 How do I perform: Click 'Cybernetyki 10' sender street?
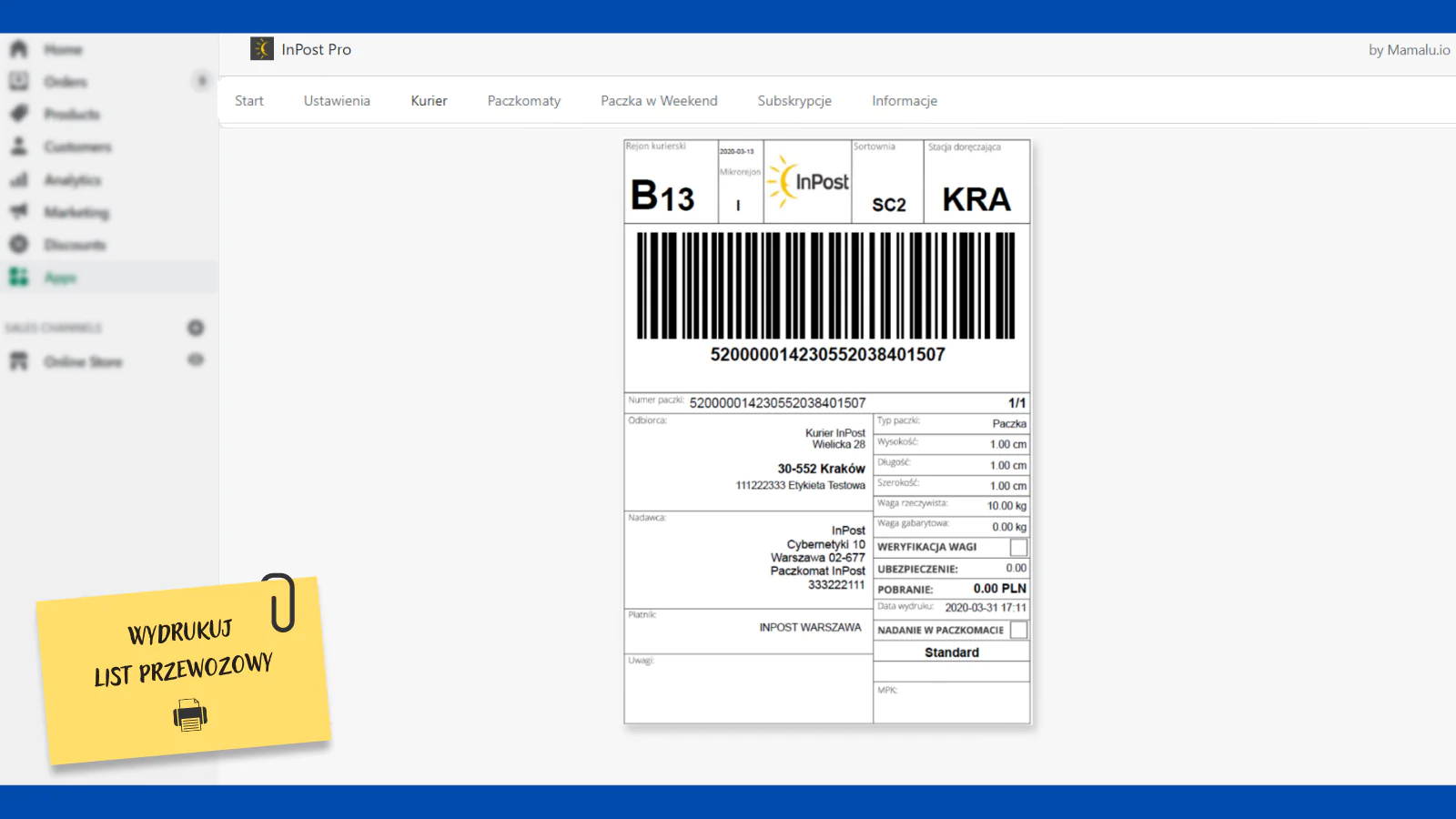826,544
